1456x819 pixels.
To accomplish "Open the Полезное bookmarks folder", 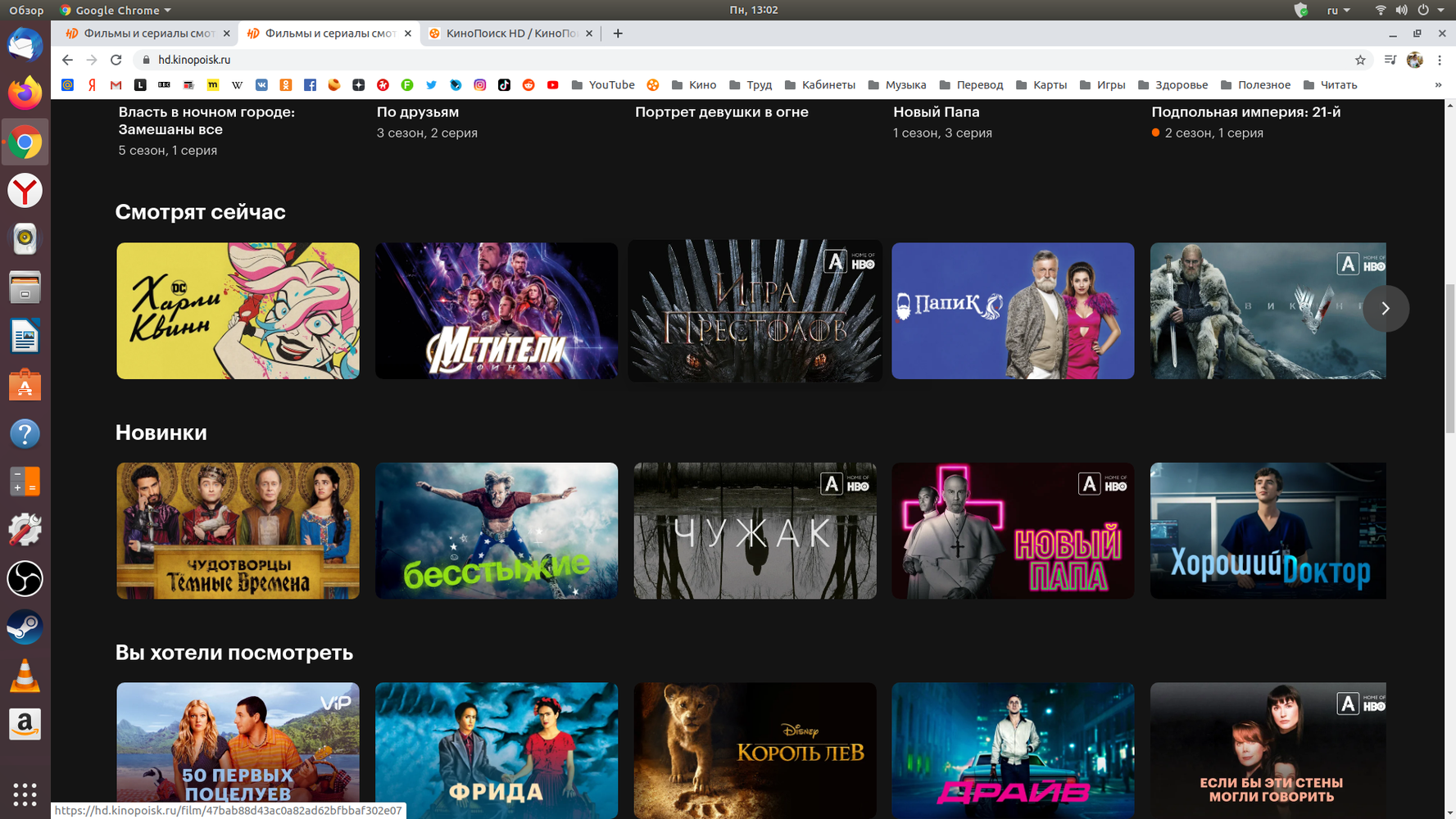I will click(x=1255, y=85).
